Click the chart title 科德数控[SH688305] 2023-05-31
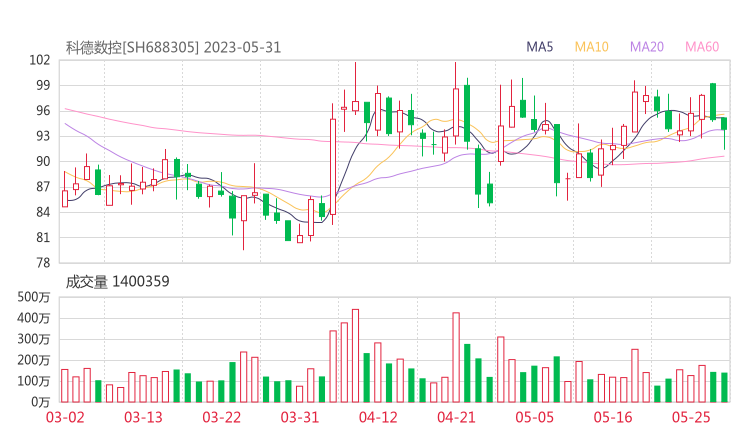This screenshot has height=440, width=740. tap(173, 48)
